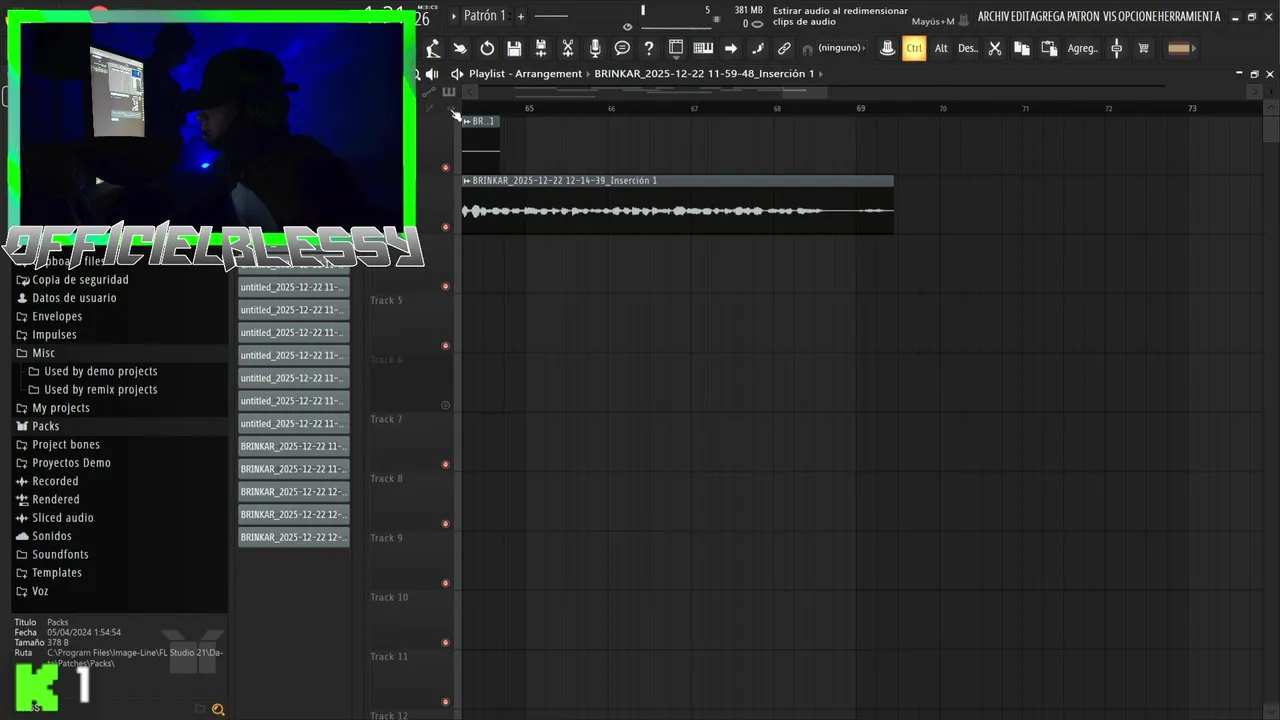Click the paste clipboard icon

[1049, 48]
